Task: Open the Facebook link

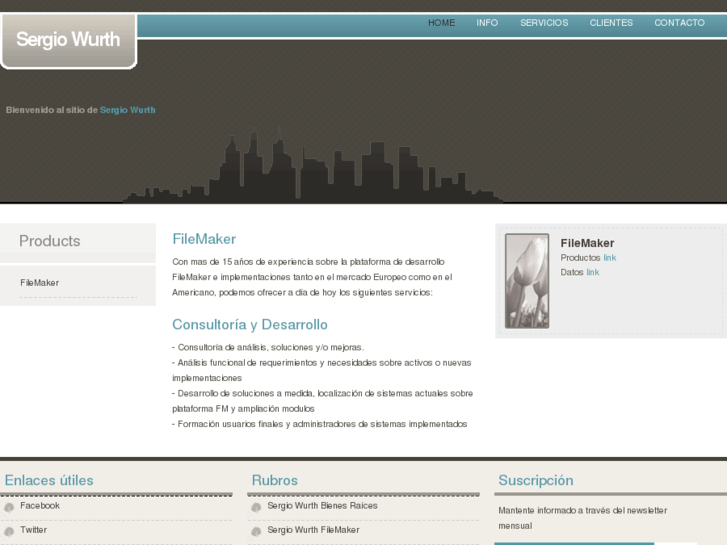Action: [x=40, y=506]
